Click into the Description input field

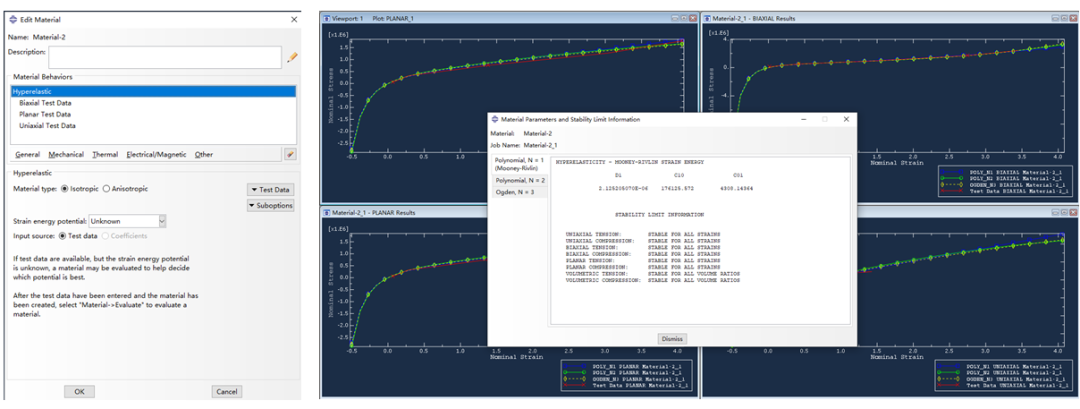click(x=165, y=57)
